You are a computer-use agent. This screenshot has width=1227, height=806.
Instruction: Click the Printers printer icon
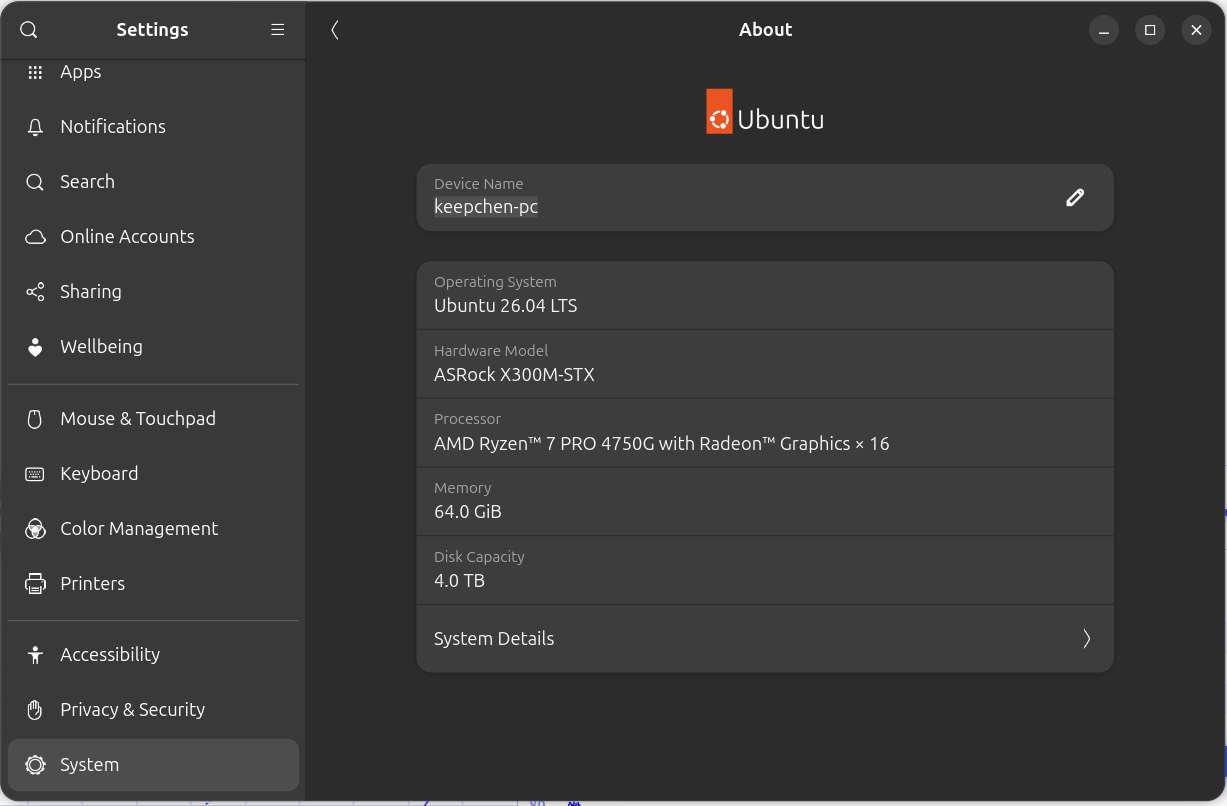pyautogui.click(x=35, y=584)
